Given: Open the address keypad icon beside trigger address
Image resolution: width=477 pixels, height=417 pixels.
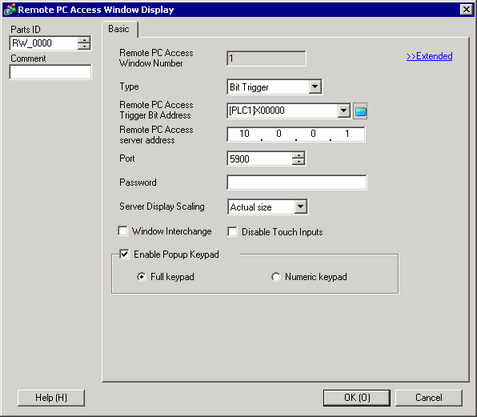Looking at the screenshot, I should (360, 111).
